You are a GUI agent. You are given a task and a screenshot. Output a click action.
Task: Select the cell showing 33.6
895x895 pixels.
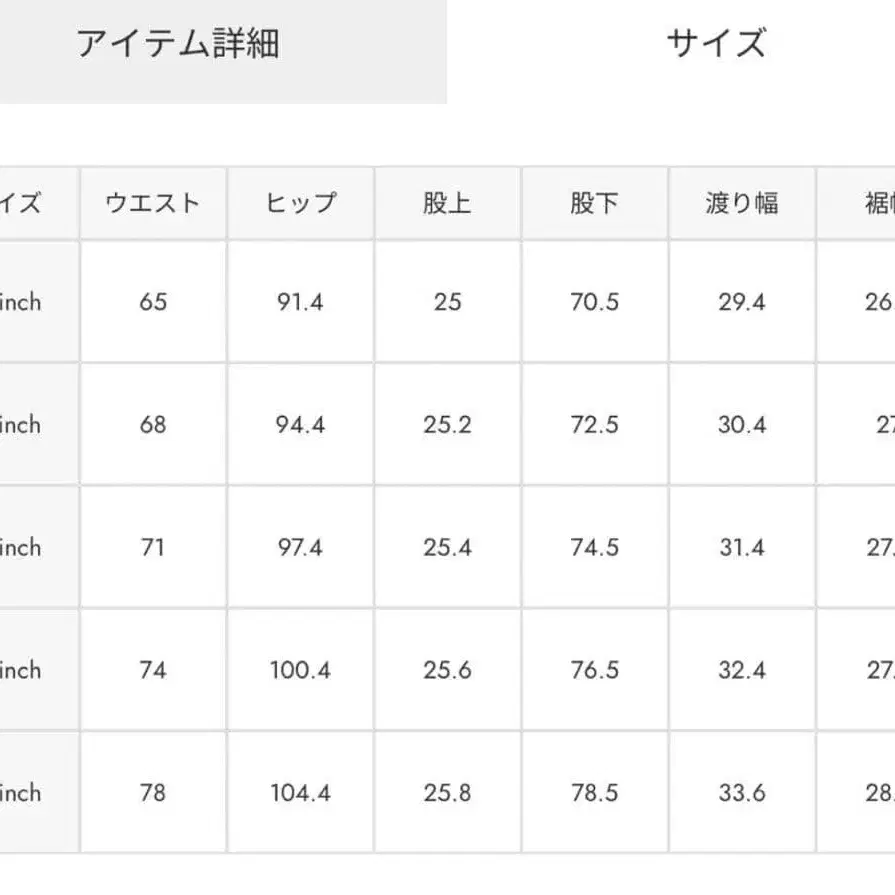(x=741, y=793)
